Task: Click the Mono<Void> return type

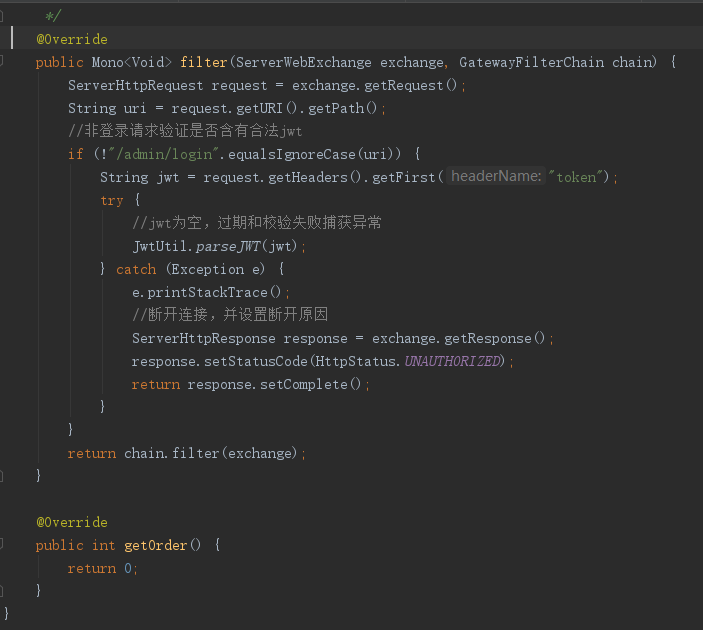Action: tap(132, 62)
